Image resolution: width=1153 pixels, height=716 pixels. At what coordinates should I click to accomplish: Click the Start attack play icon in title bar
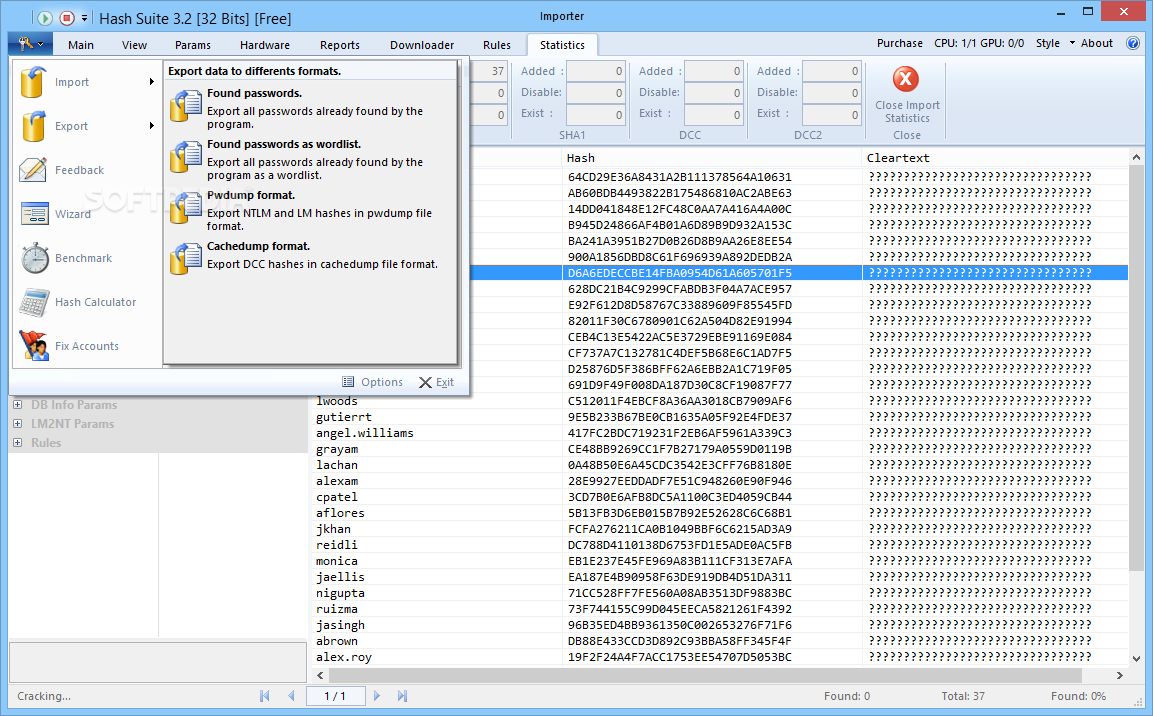pos(45,18)
